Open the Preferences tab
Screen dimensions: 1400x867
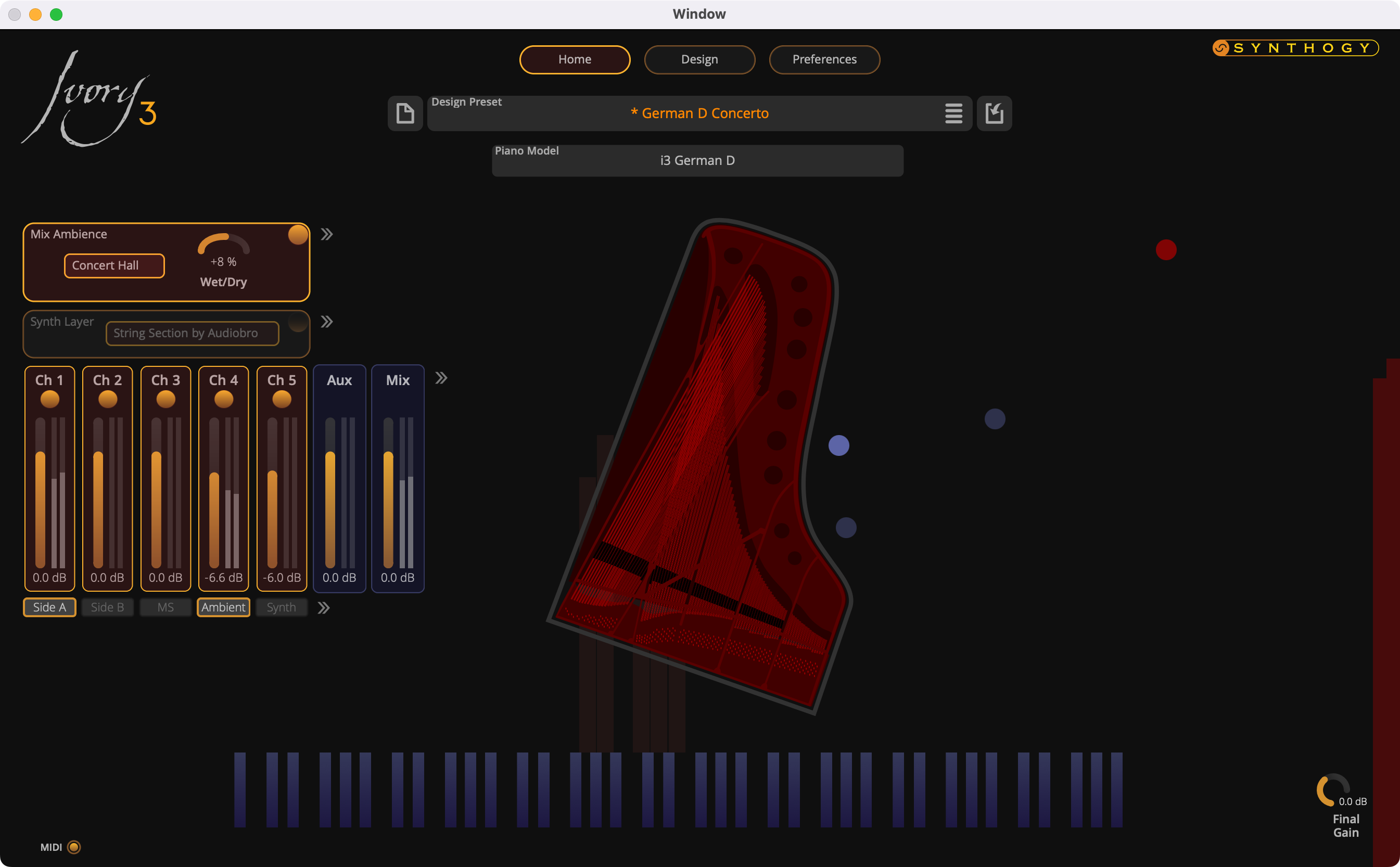[x=824, y=60]
